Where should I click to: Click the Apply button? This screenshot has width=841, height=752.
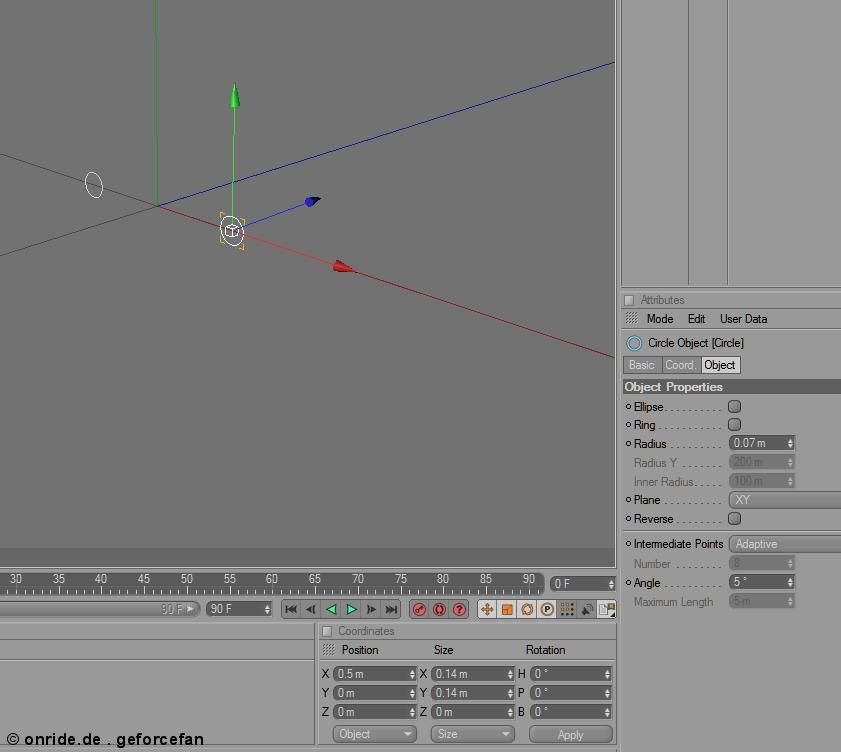571,734
